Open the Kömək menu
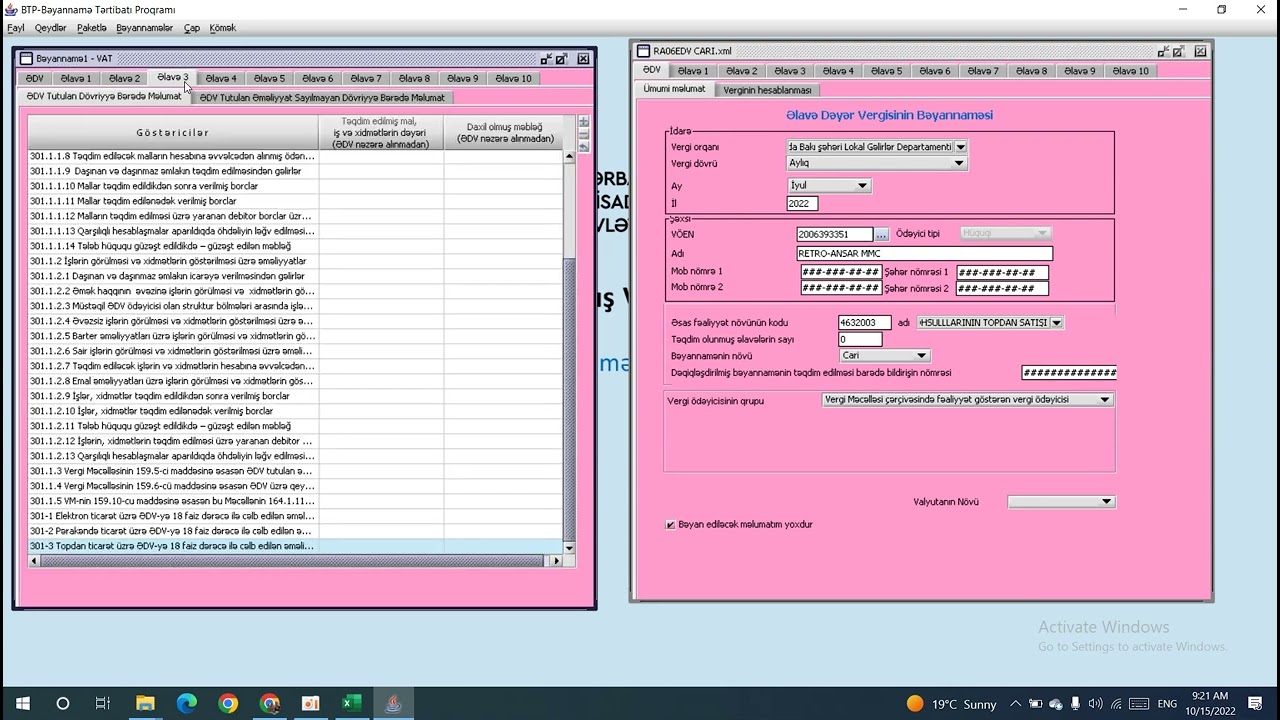 click(223, 28)
